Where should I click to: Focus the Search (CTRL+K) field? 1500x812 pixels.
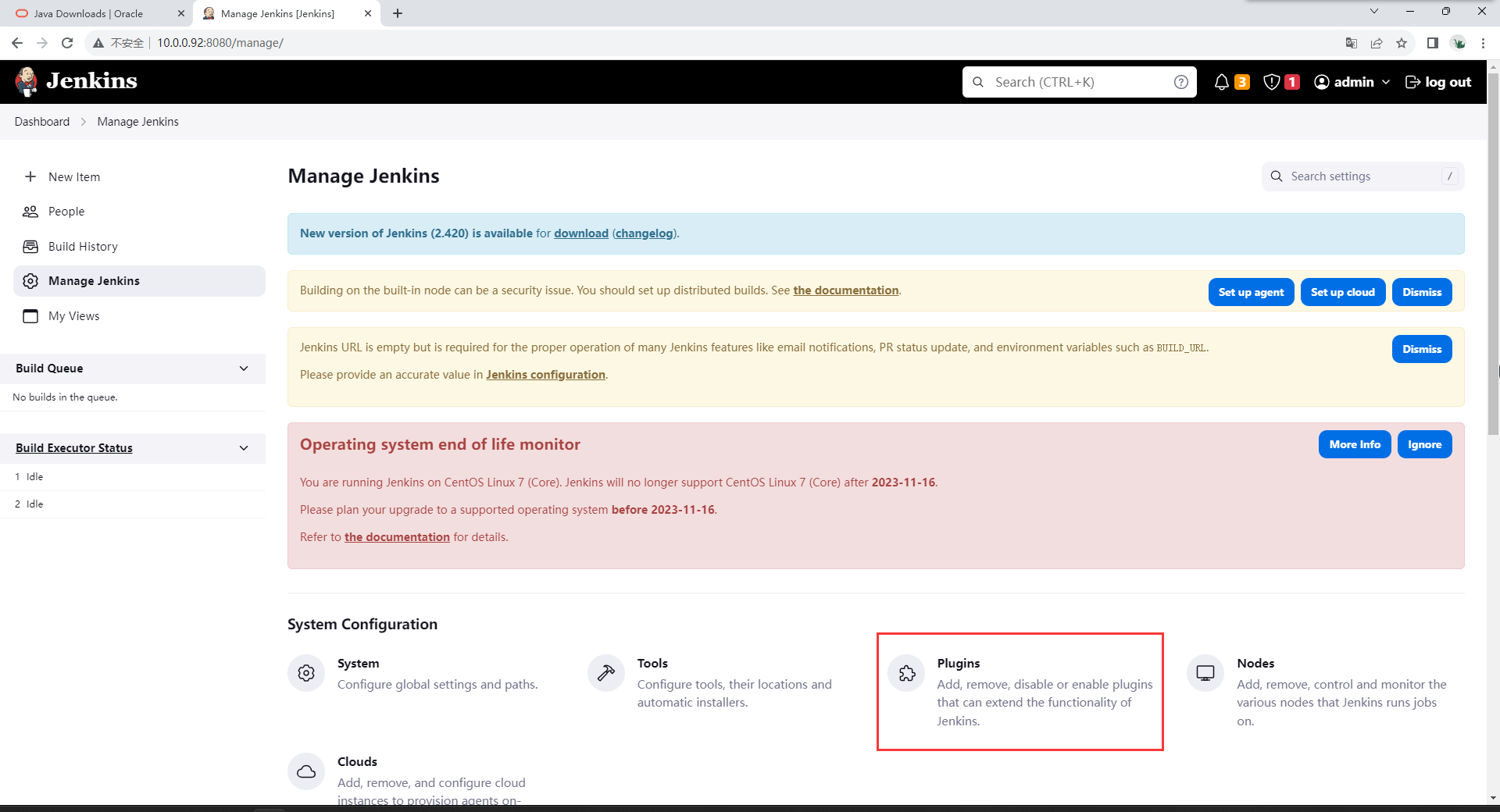pyautogui.click(x=1078, y=82)
